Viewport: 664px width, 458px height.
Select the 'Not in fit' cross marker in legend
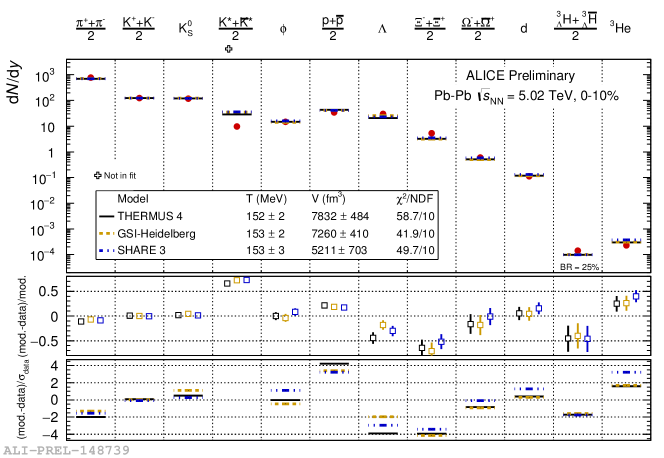pos(97,175)
